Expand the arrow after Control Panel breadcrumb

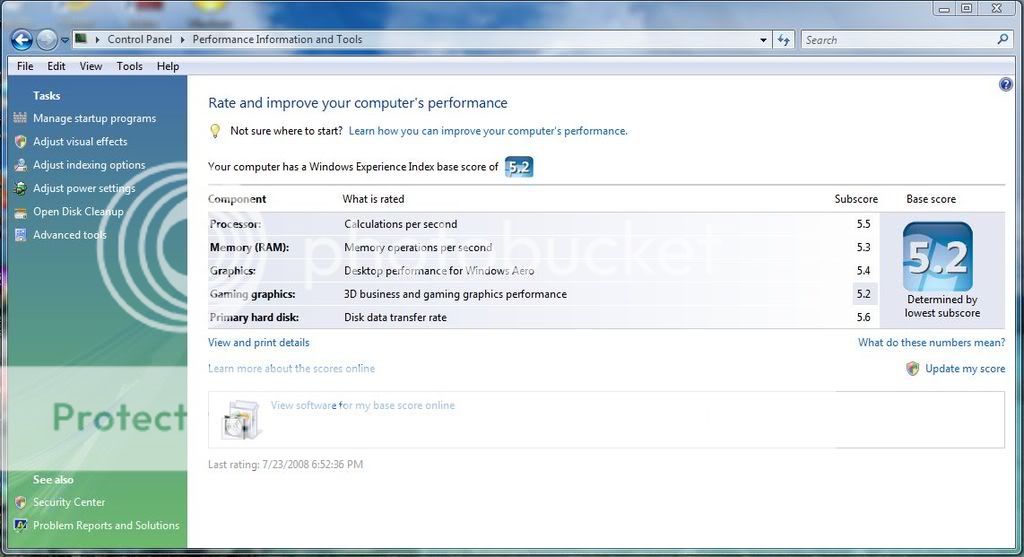coord(183,40)
